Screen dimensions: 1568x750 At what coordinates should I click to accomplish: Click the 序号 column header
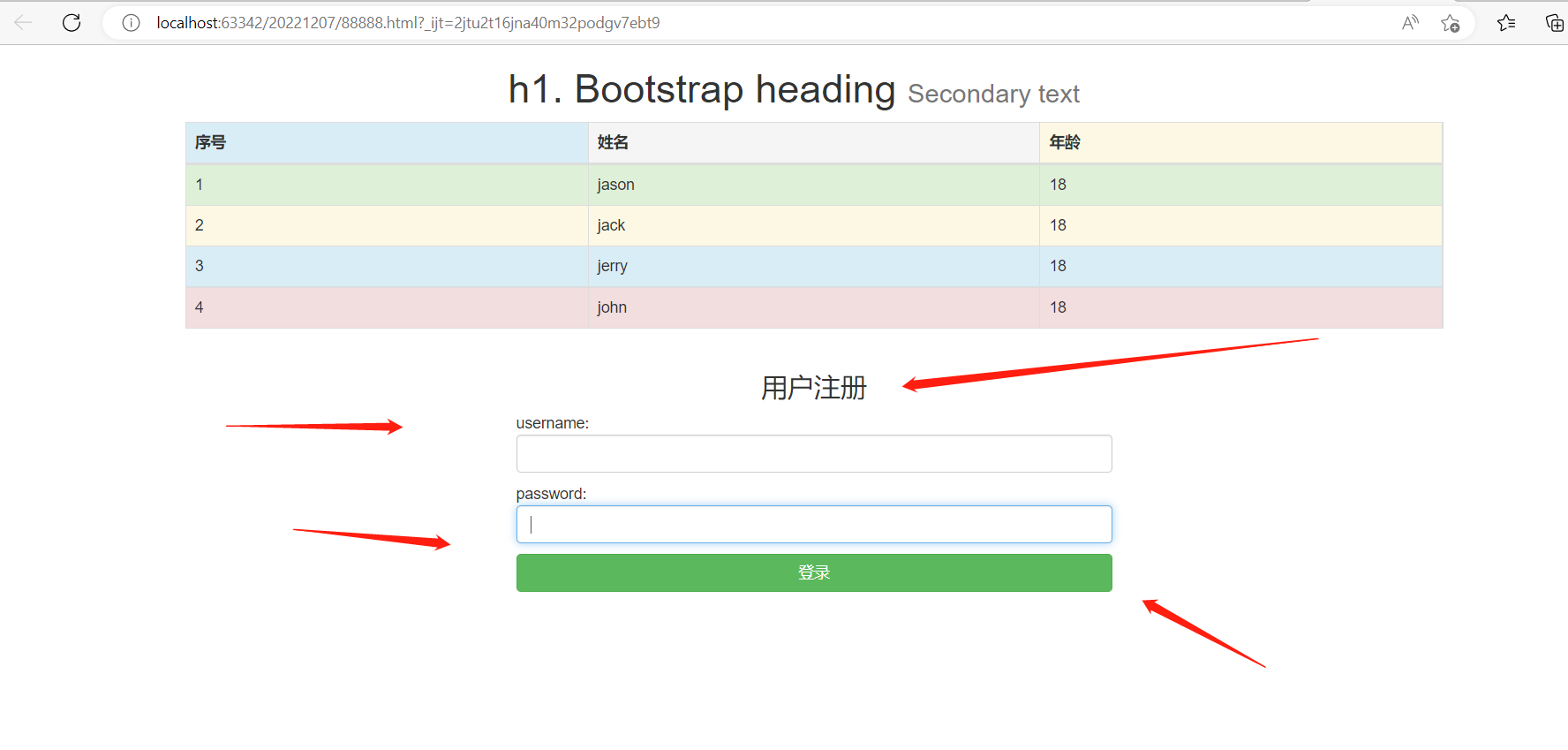click(x=387, y=142)
